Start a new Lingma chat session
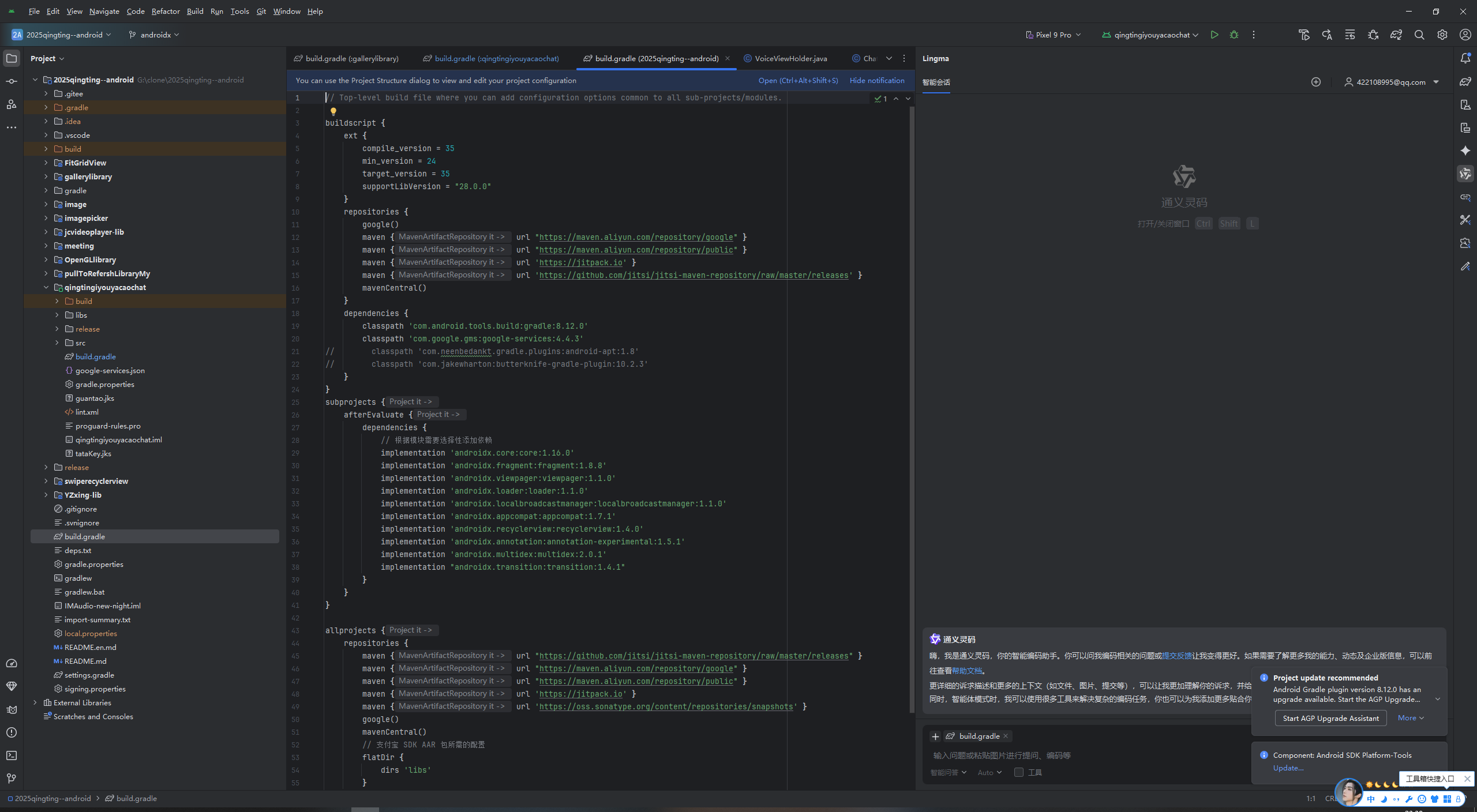This screenshot has height=812, width=1477. tap(1316, 82)
